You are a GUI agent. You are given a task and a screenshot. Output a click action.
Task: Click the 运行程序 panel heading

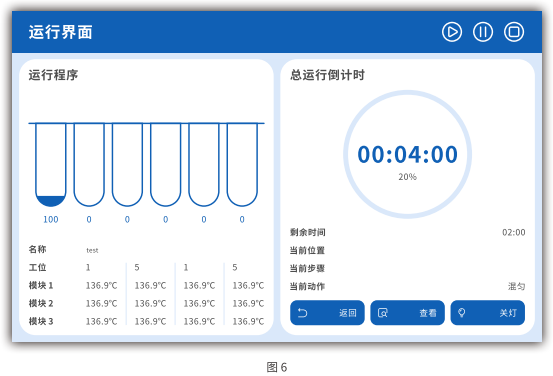53,75
